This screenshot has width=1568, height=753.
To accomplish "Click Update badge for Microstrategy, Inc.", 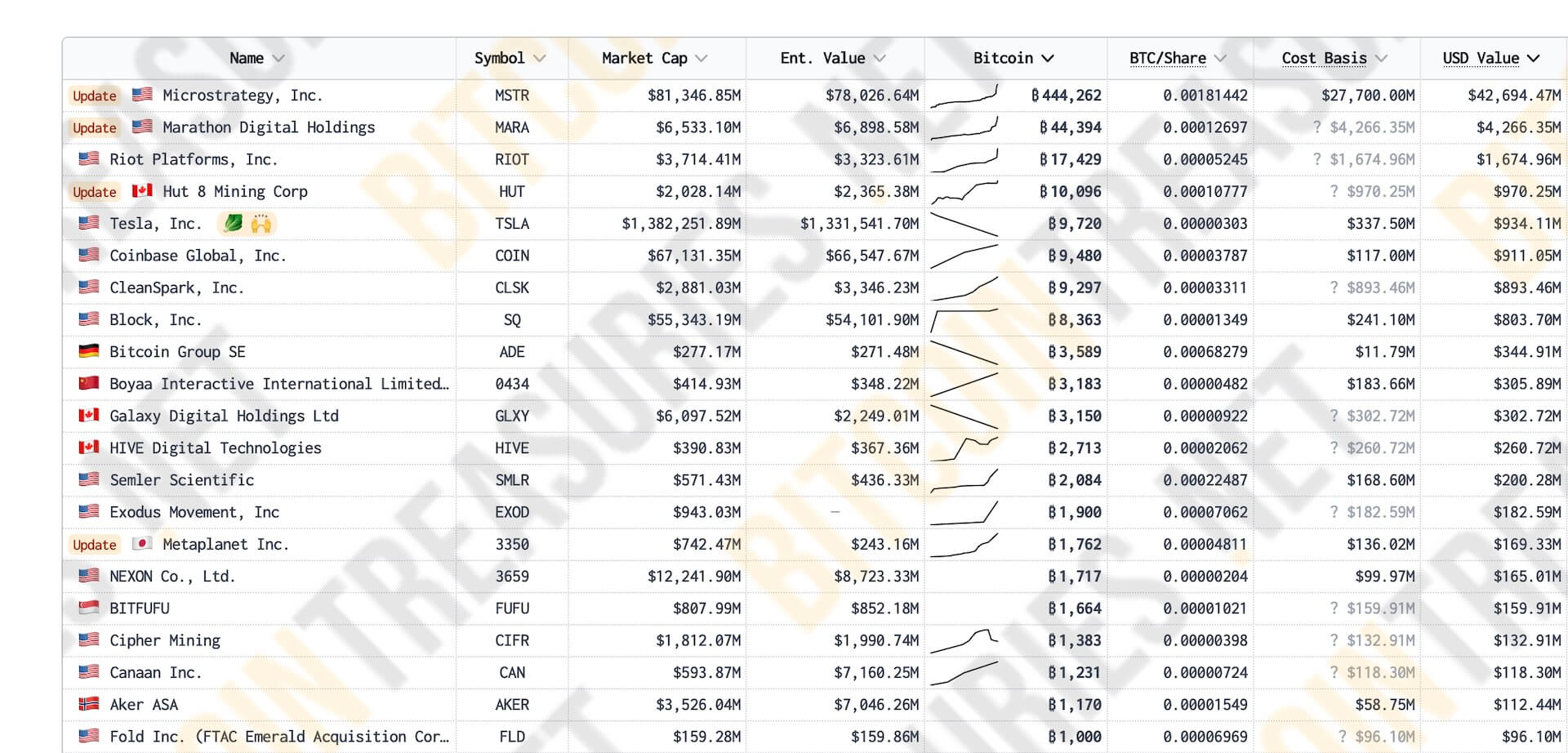I will (95, 96).
